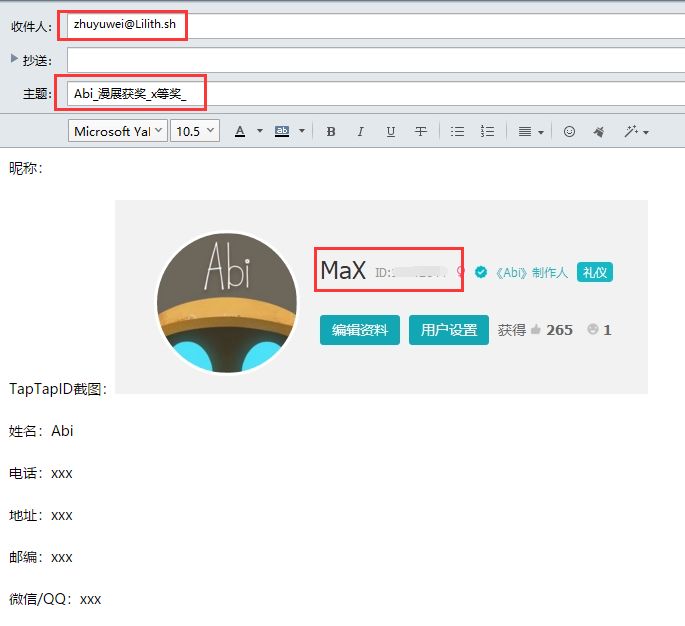This screenshot has width=685, height=626.
Task: Toggle underline formatting
Action: (391, 131)
